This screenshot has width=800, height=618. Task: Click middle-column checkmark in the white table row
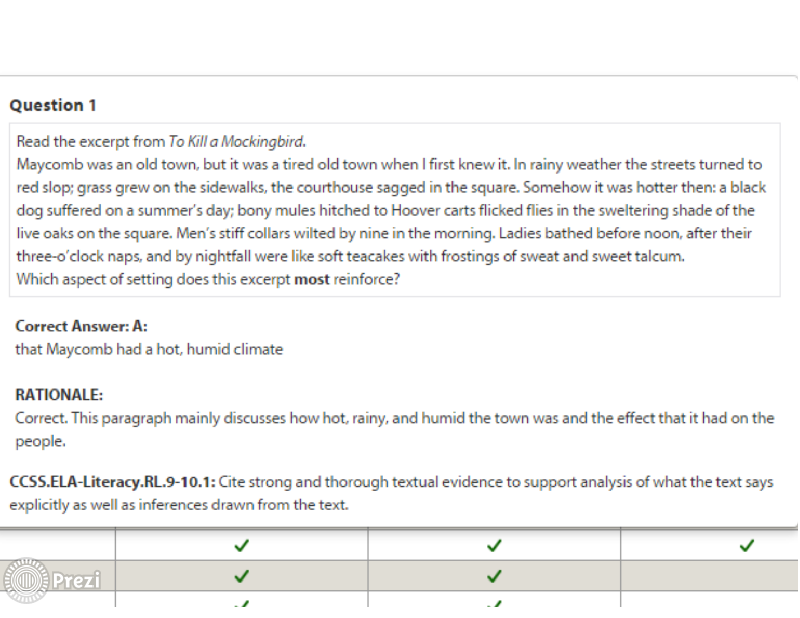[494, 546]
